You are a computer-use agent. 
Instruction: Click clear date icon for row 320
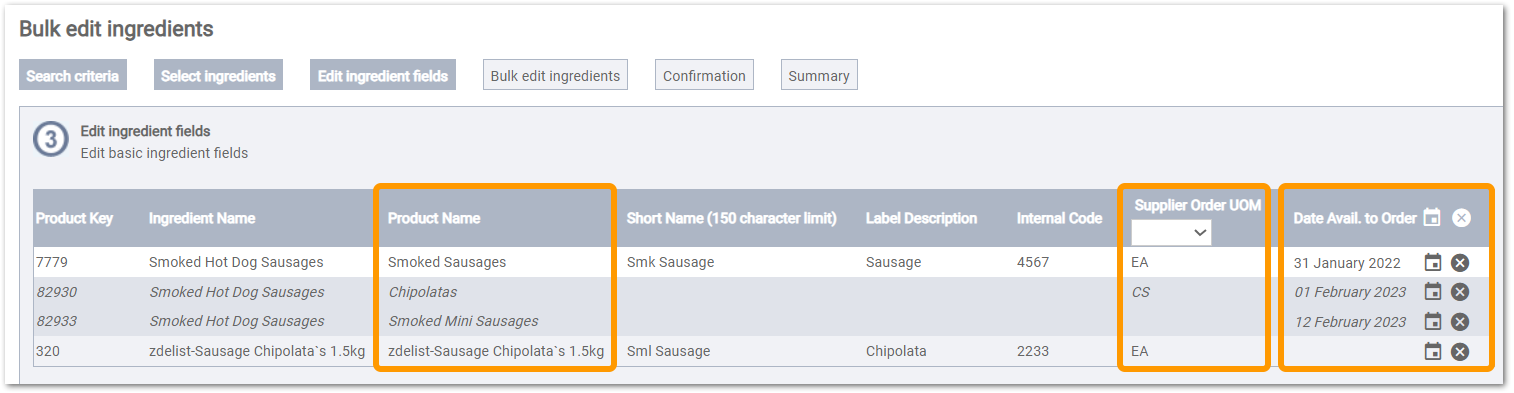click(1460, 351)
